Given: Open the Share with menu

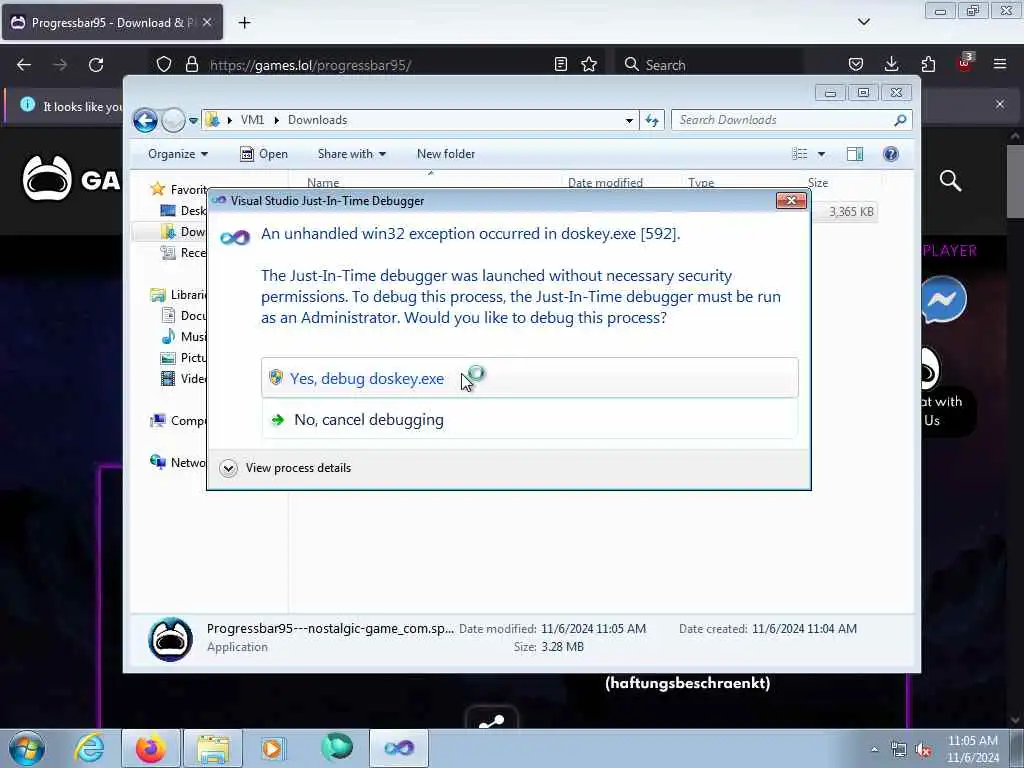Looking at the screenshot, I should (351, 154).
